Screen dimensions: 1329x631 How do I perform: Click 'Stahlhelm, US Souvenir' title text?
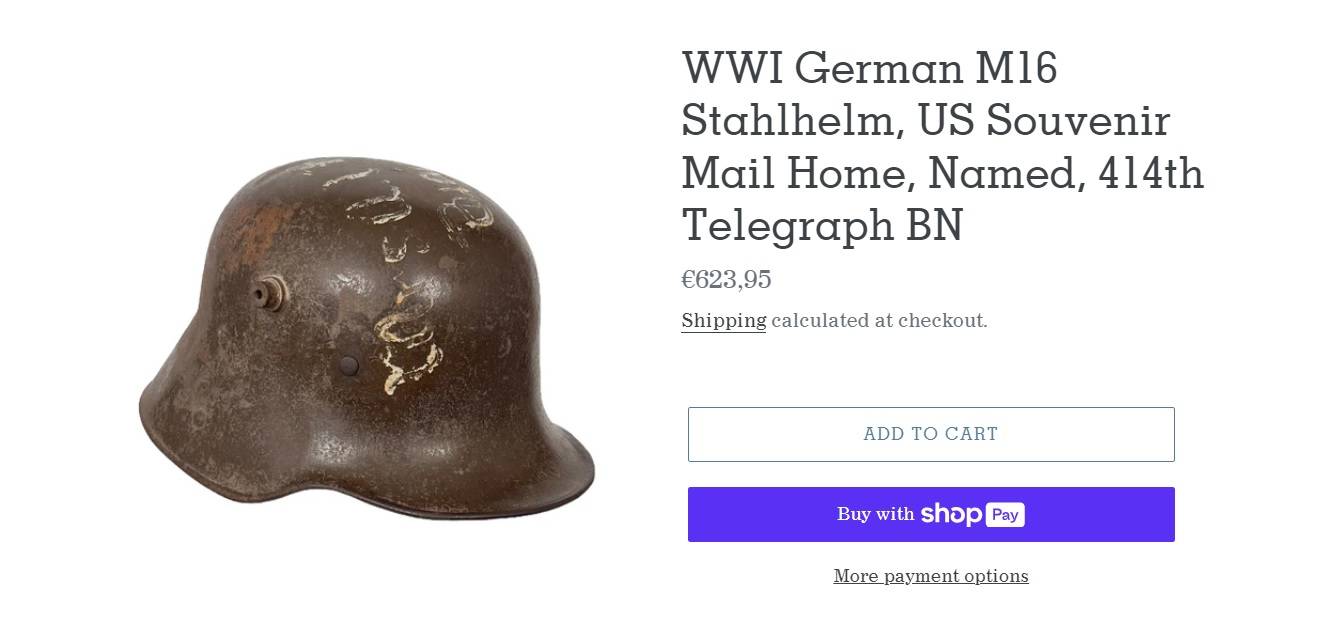pyautogui.click(x=926, y=121)
